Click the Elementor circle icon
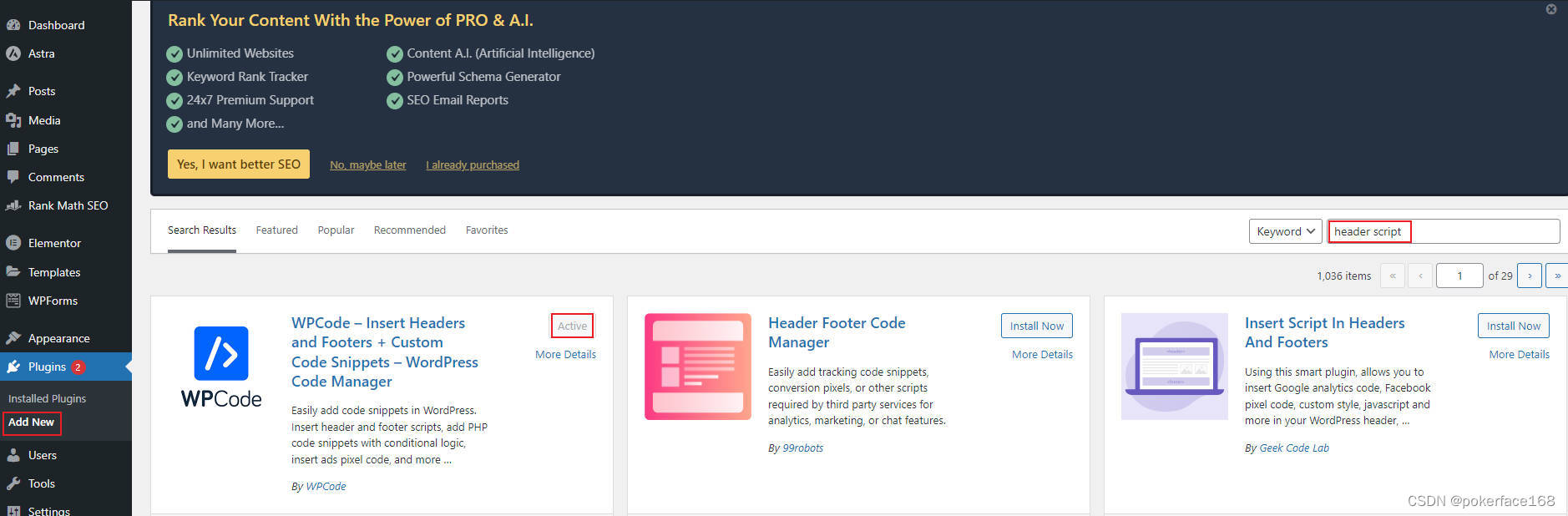The image size is (1568, 516). [13, 243]
